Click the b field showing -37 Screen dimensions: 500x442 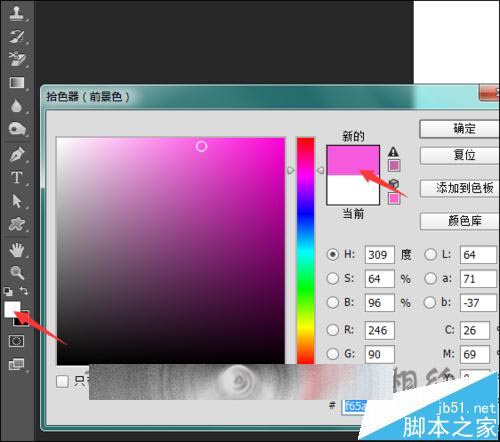478,303
